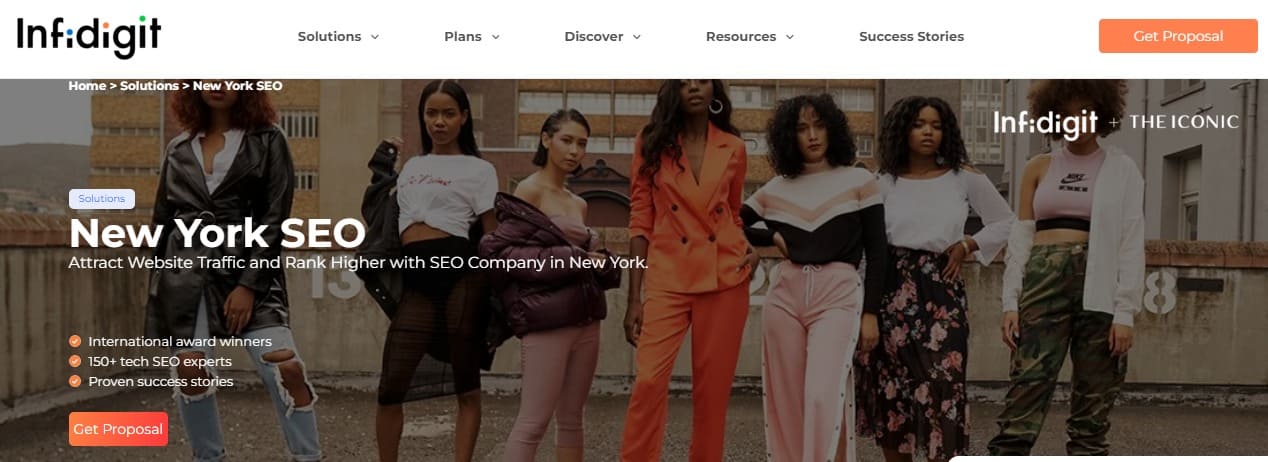Image resolution: width=1268 pixels, height=462 pixels.
Task: Select the Solutions breadcrumb link
Action: coord(150,86)
